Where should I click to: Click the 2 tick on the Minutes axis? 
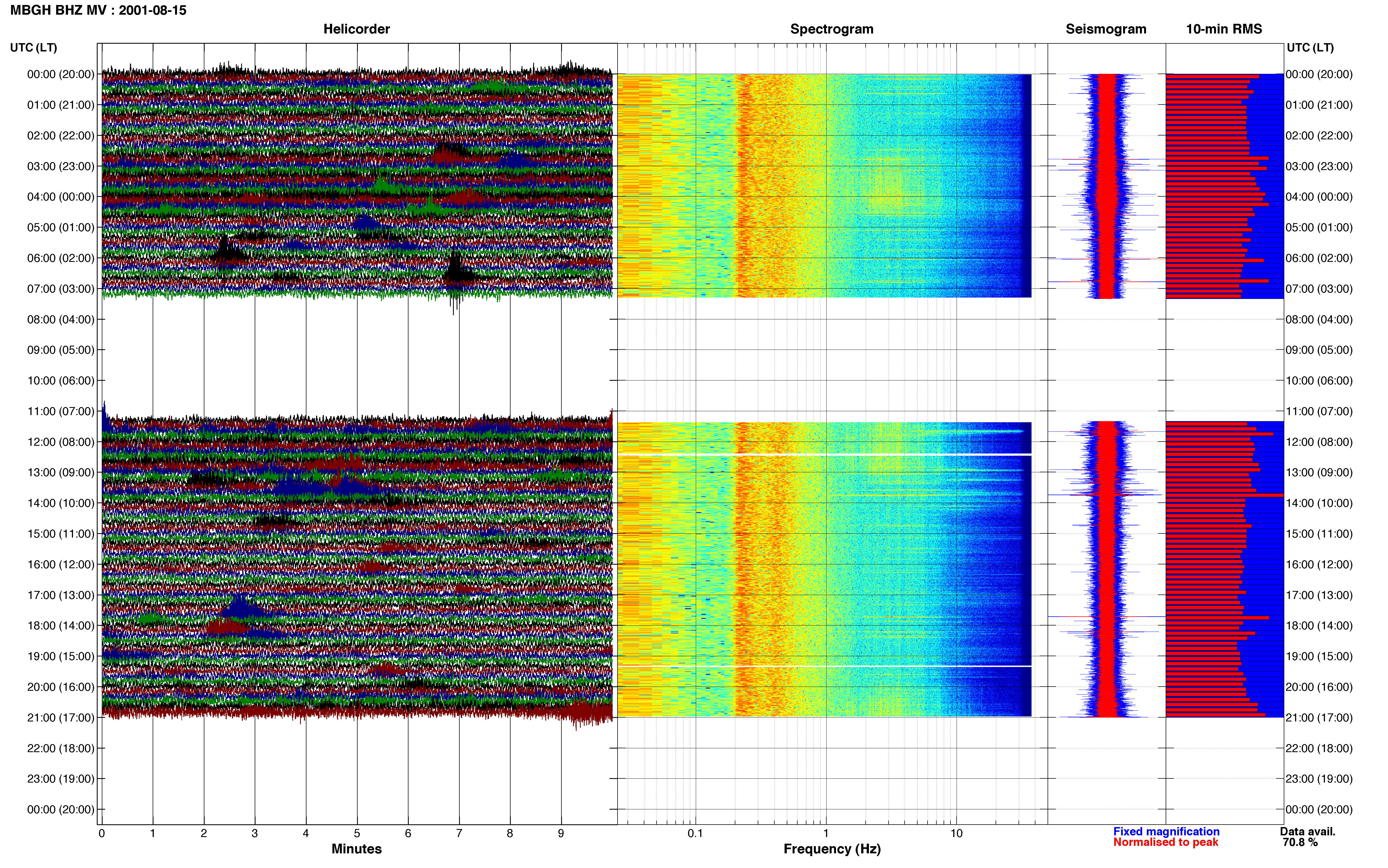(x=204, y=833)
